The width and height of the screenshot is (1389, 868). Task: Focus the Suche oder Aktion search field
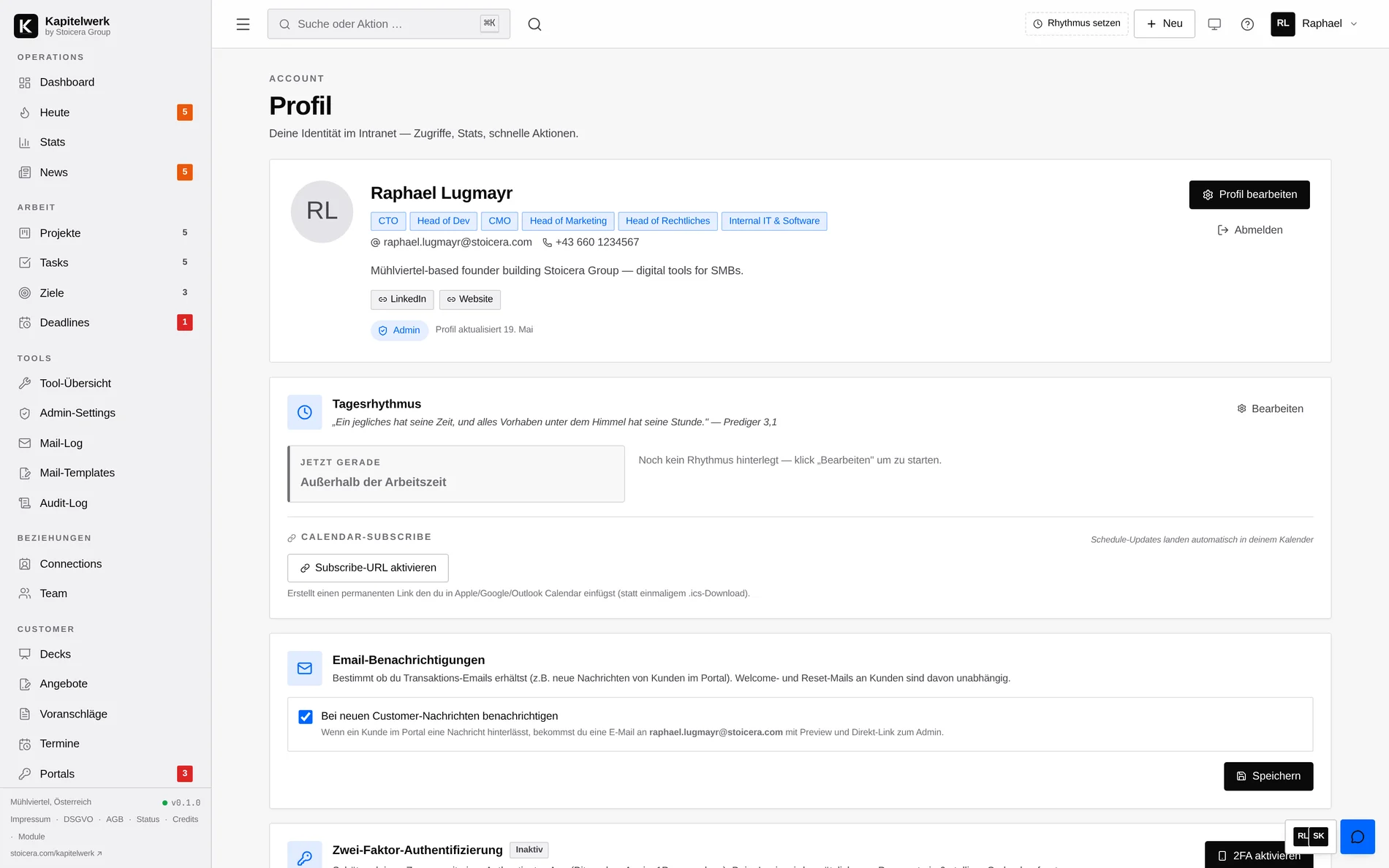pyautogui.click(x=389, y=24)
